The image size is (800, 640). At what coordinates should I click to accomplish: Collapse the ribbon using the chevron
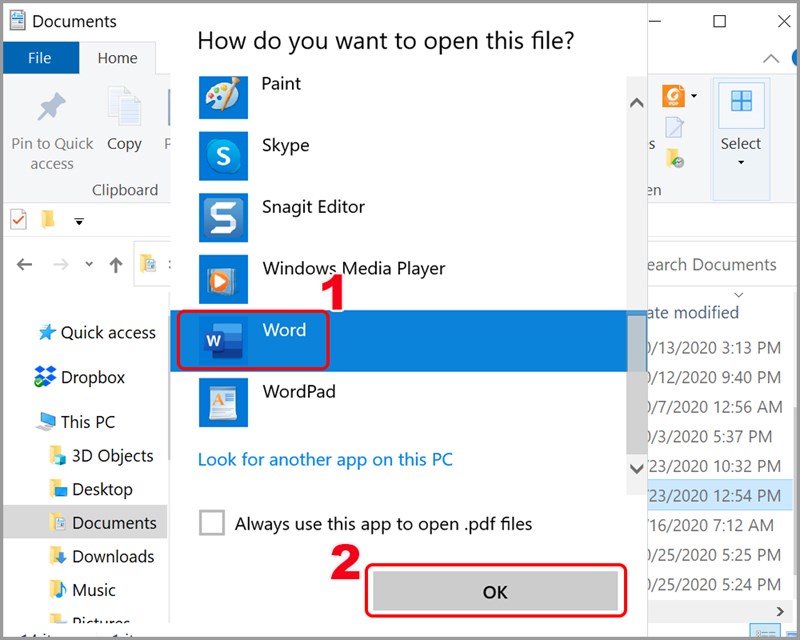coord(771,58)
